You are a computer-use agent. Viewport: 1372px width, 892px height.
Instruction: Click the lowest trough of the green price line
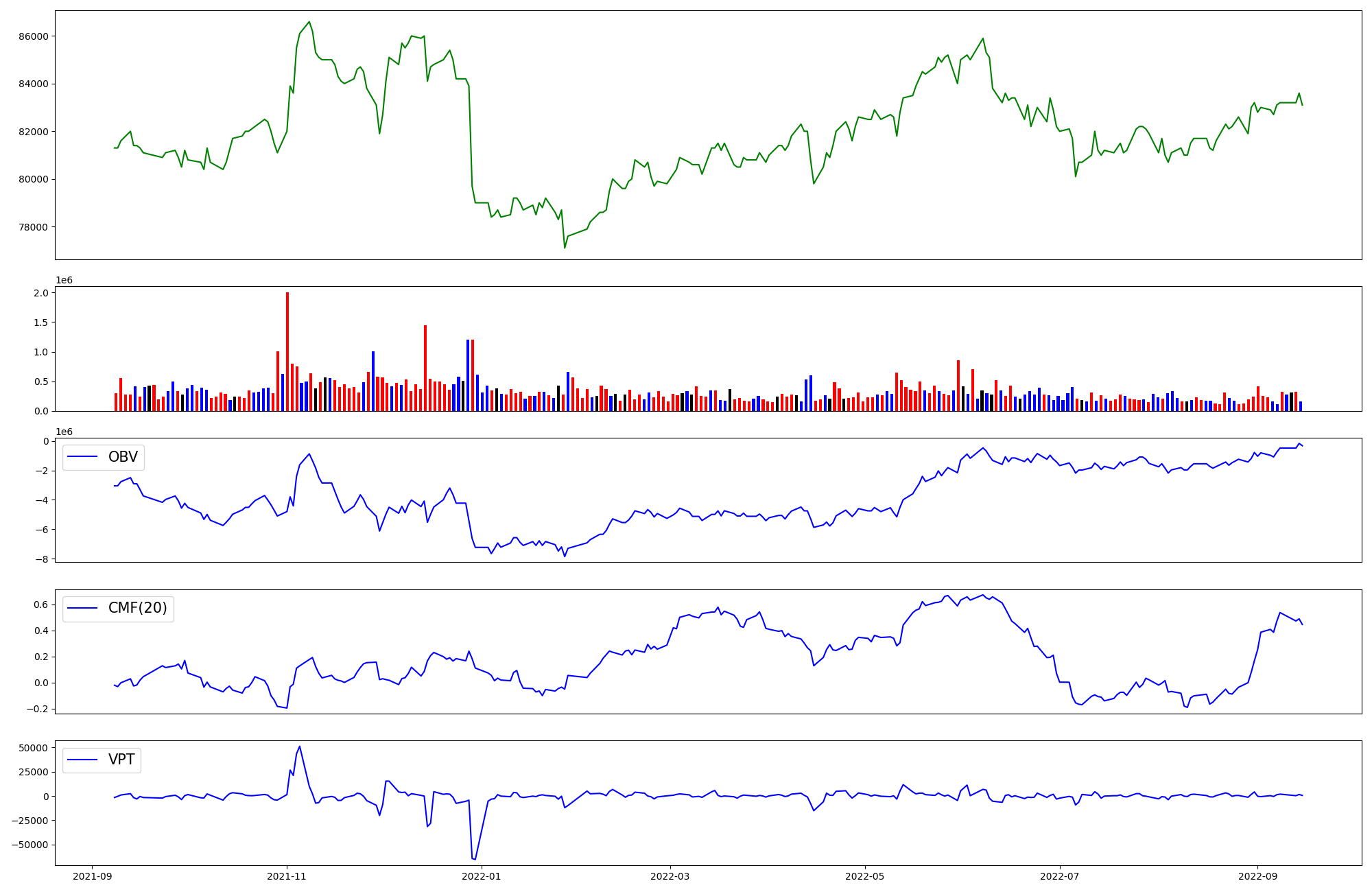point(565,248)
